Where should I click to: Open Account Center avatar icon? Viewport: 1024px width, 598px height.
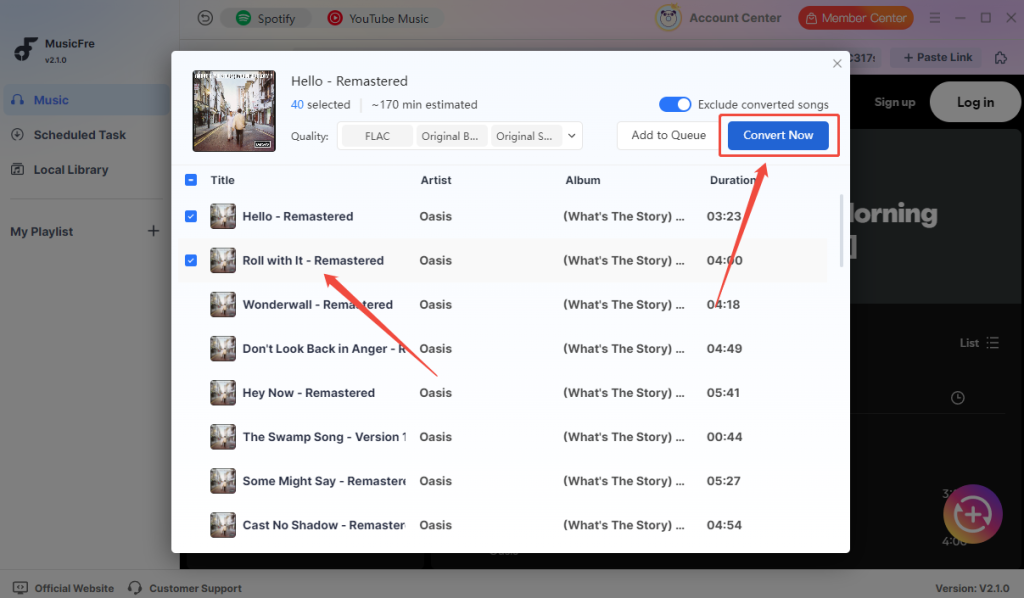[668, 18]
